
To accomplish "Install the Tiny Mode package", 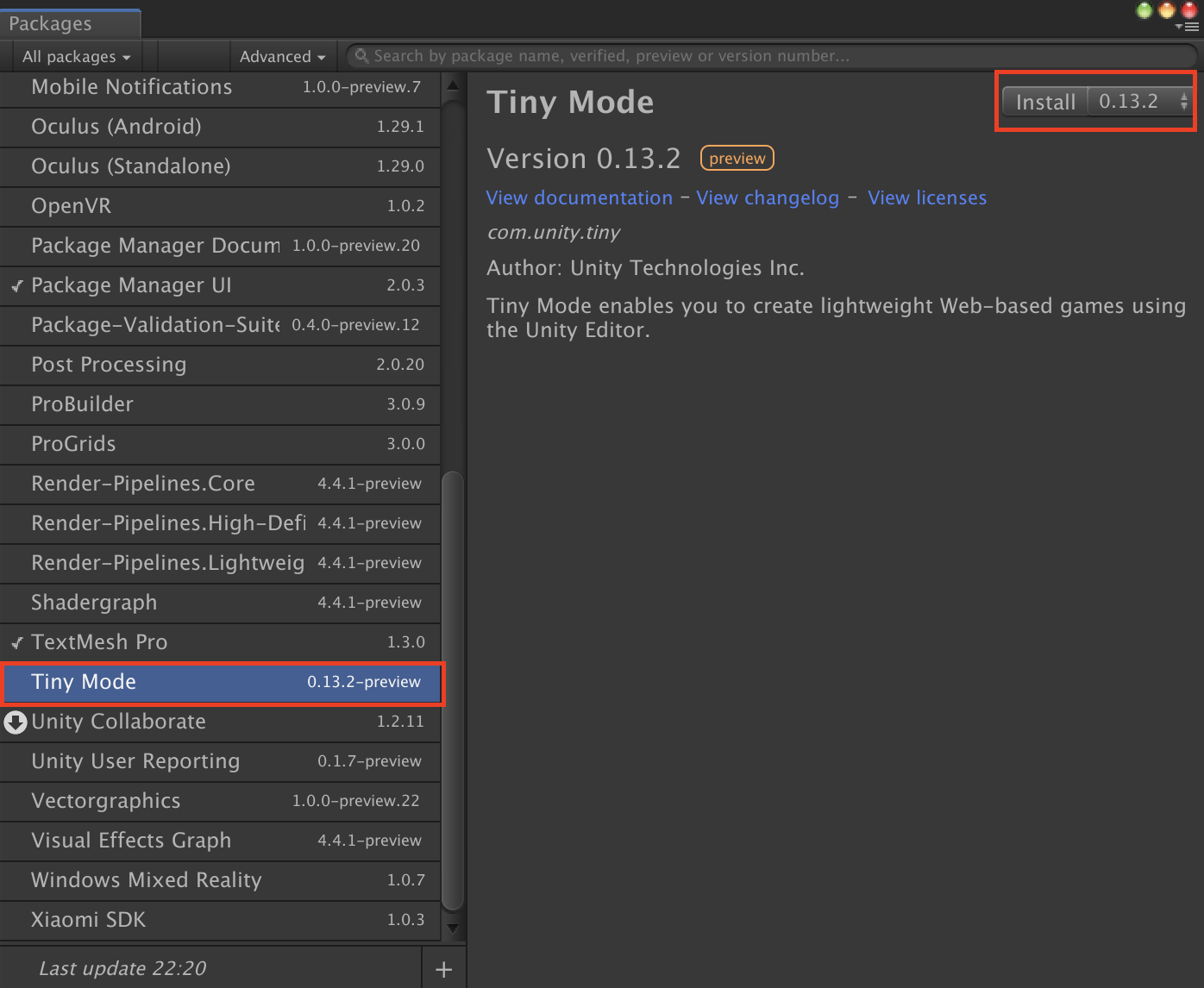I will [x=1045, y=102].
